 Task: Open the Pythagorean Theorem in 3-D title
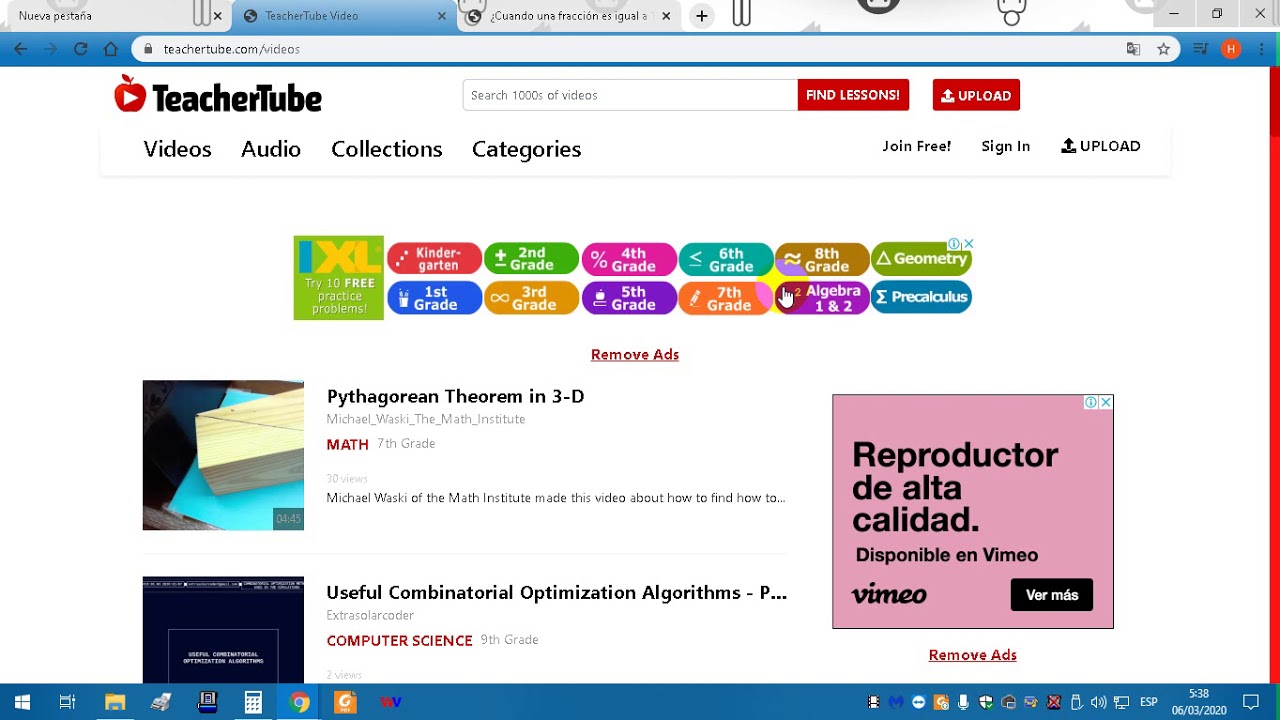tap(455, 396)
